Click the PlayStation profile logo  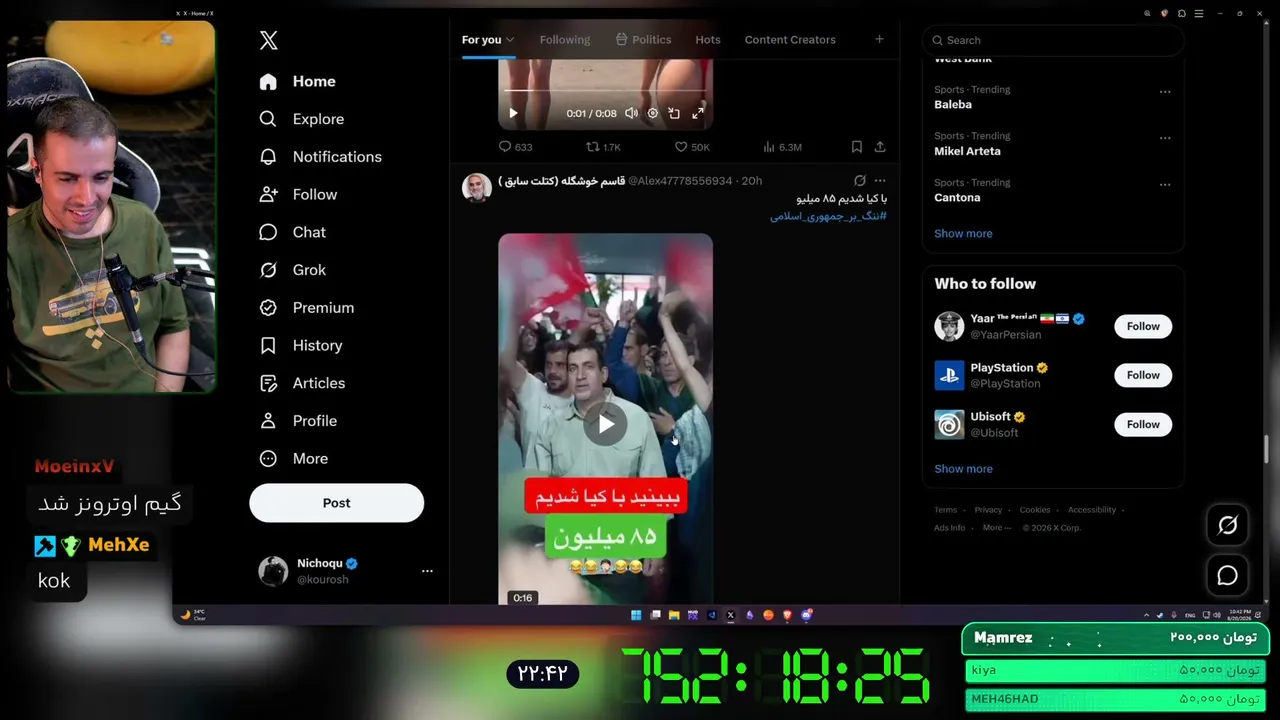coord(949,375)
